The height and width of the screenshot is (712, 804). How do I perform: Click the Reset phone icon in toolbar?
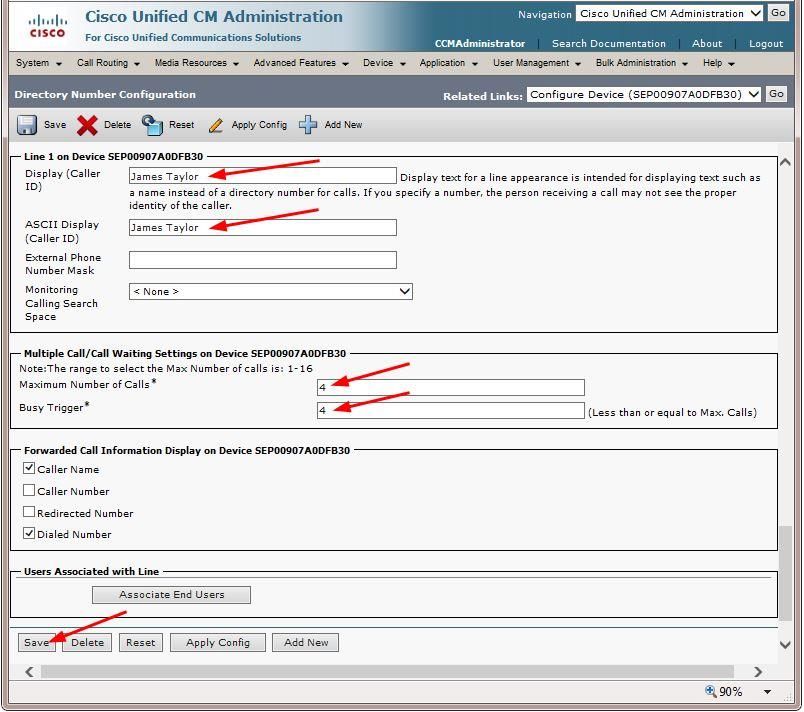pos(152,125)
